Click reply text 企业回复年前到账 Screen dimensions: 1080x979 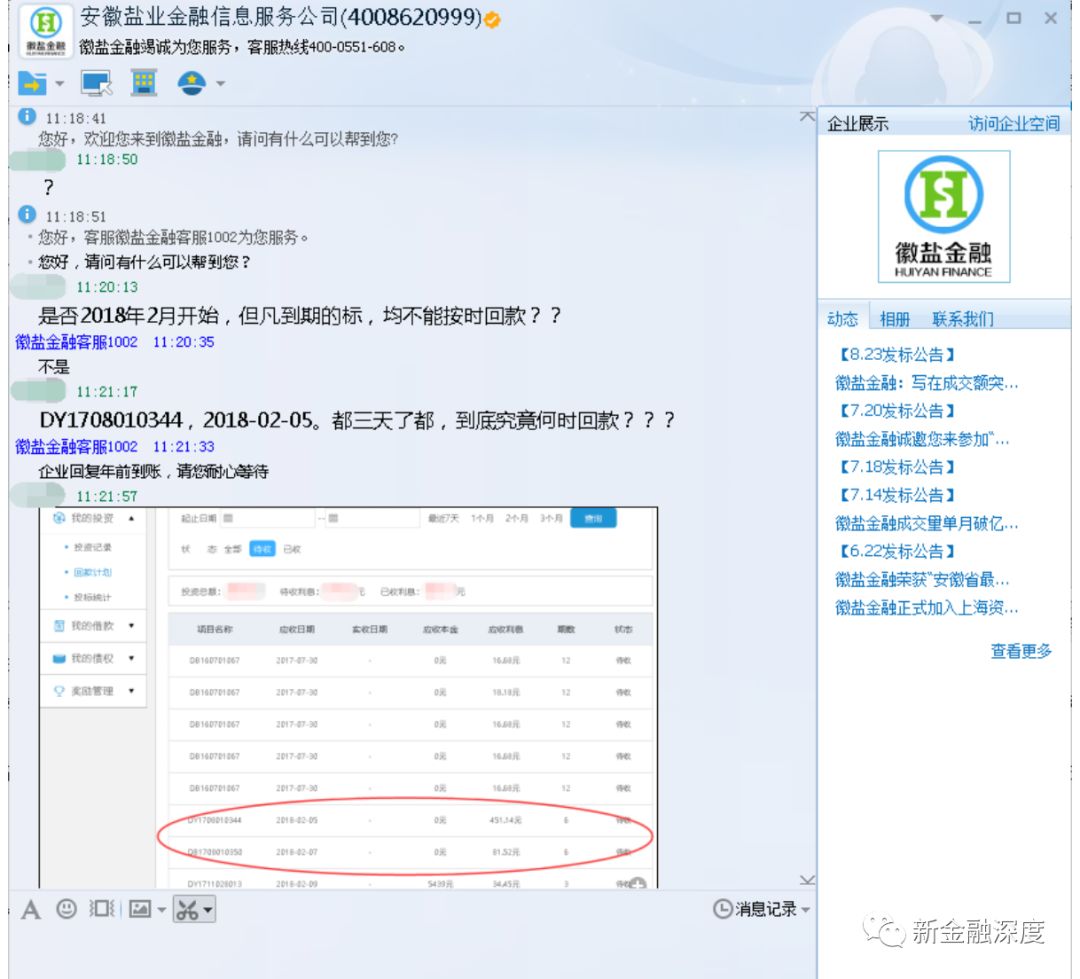153,471
